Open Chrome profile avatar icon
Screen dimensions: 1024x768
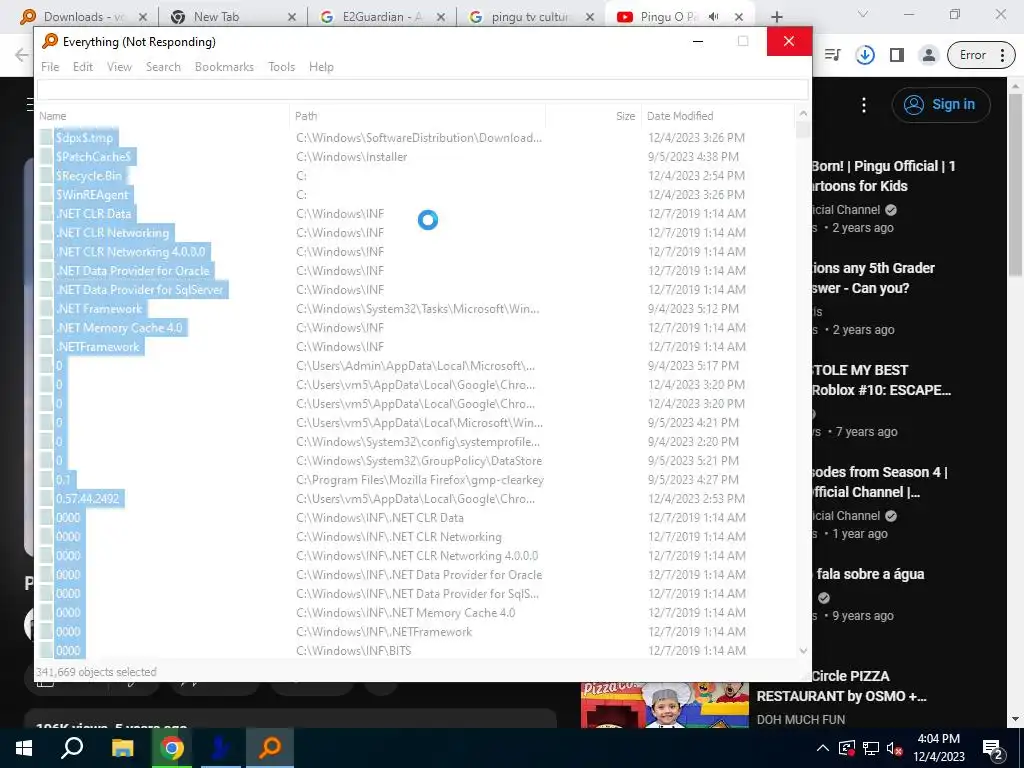(928, 55)
